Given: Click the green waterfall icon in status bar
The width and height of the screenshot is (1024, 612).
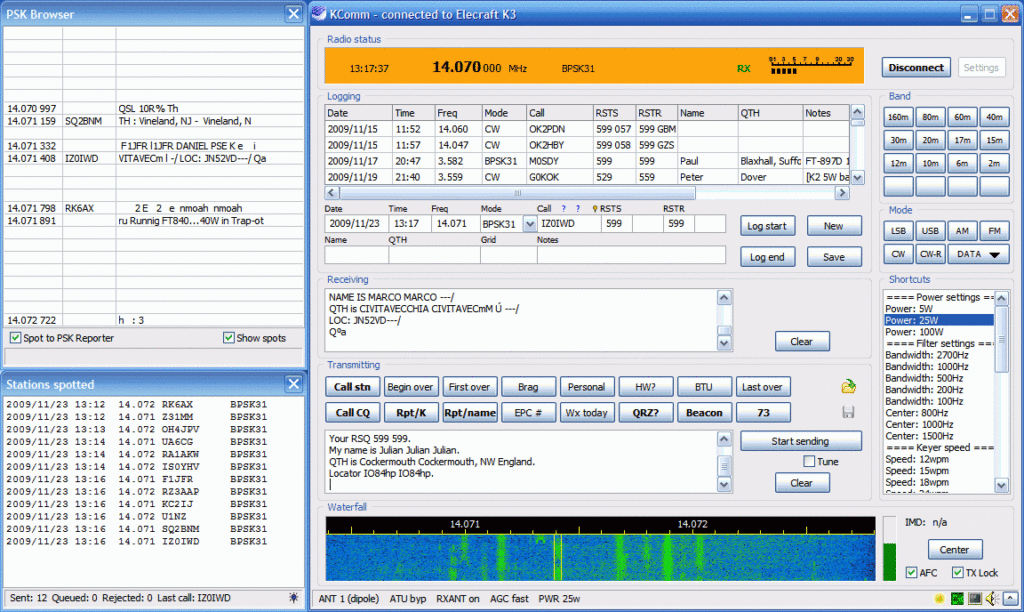Looking at the screenshot, I should tap(957, 598).
